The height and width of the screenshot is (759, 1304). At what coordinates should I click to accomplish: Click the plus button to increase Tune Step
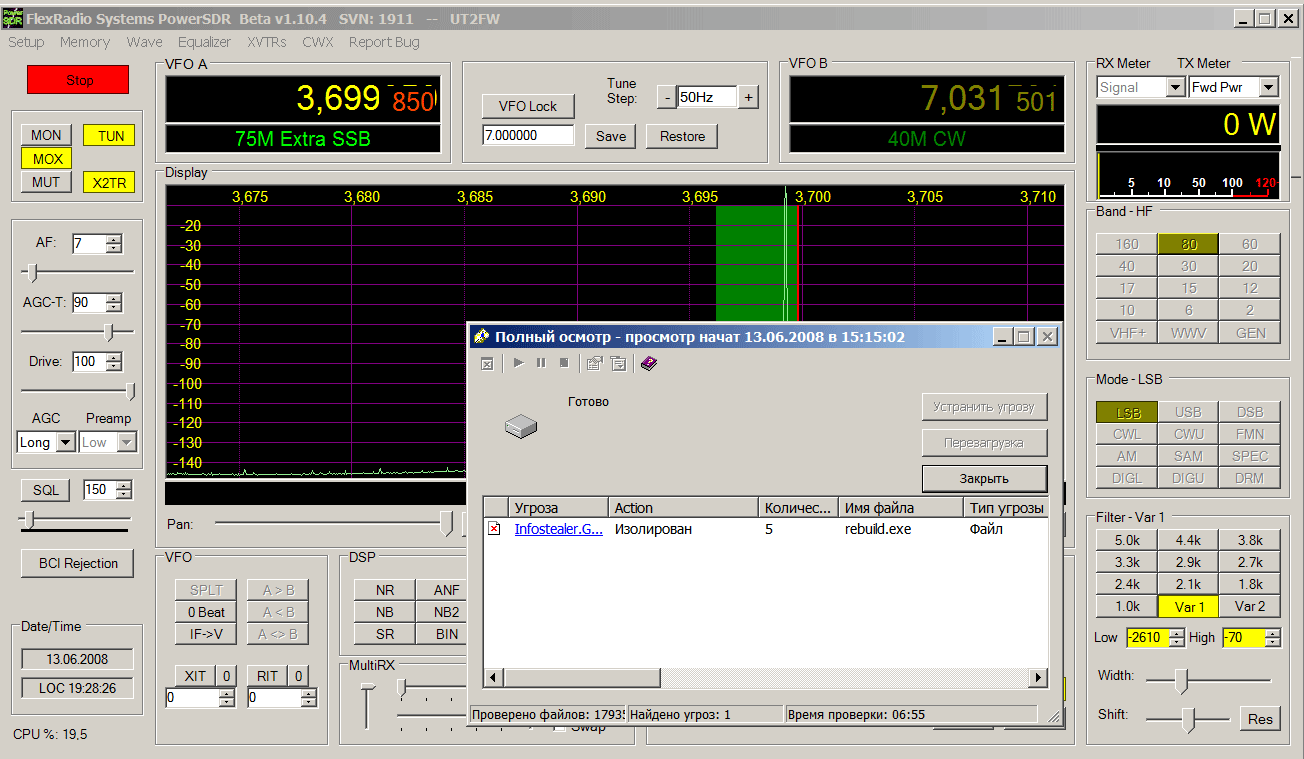[x=749, y=97]
